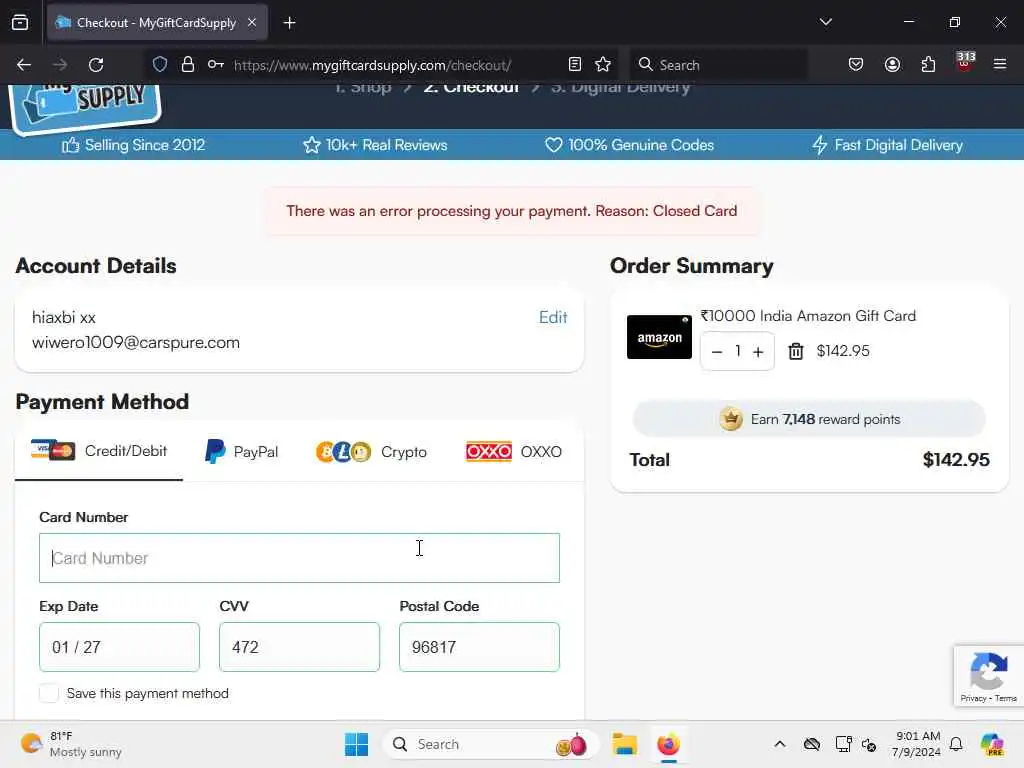The height and width of the screenshot is (768, 1024).
Task: Open the Extensions puzzle icon
Action: pyautogui.click(x=928, y=65)
